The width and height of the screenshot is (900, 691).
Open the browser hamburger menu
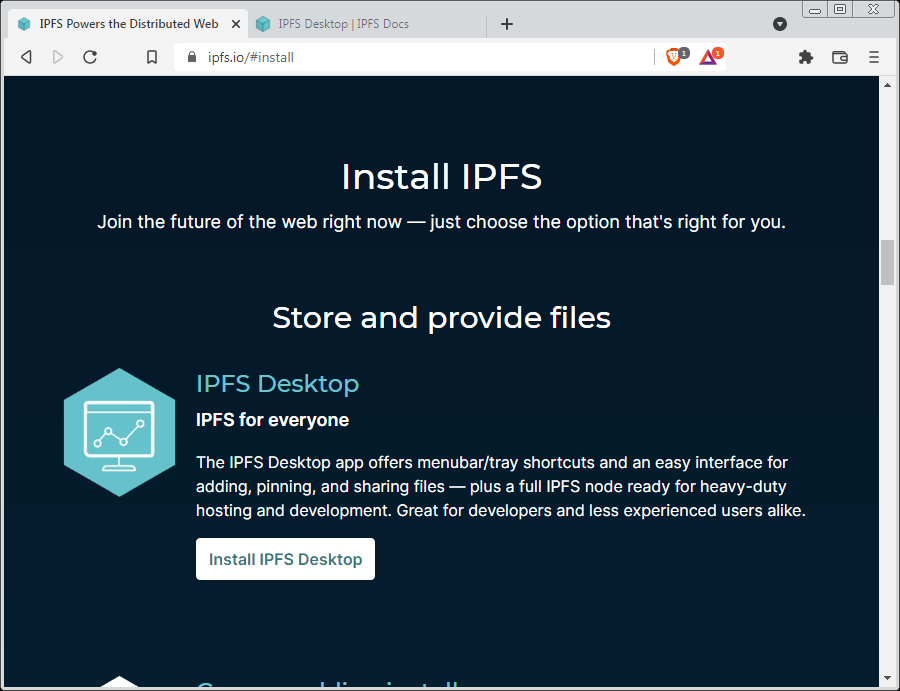click(874, 57)
